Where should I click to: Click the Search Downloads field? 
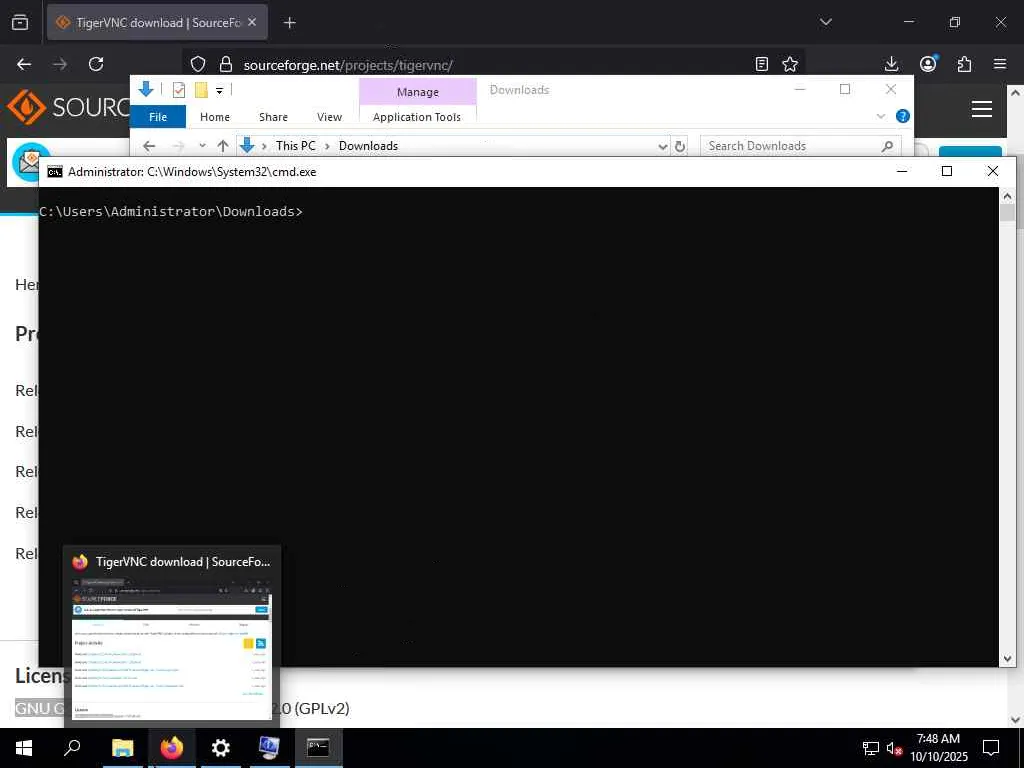tap(801, 146)
